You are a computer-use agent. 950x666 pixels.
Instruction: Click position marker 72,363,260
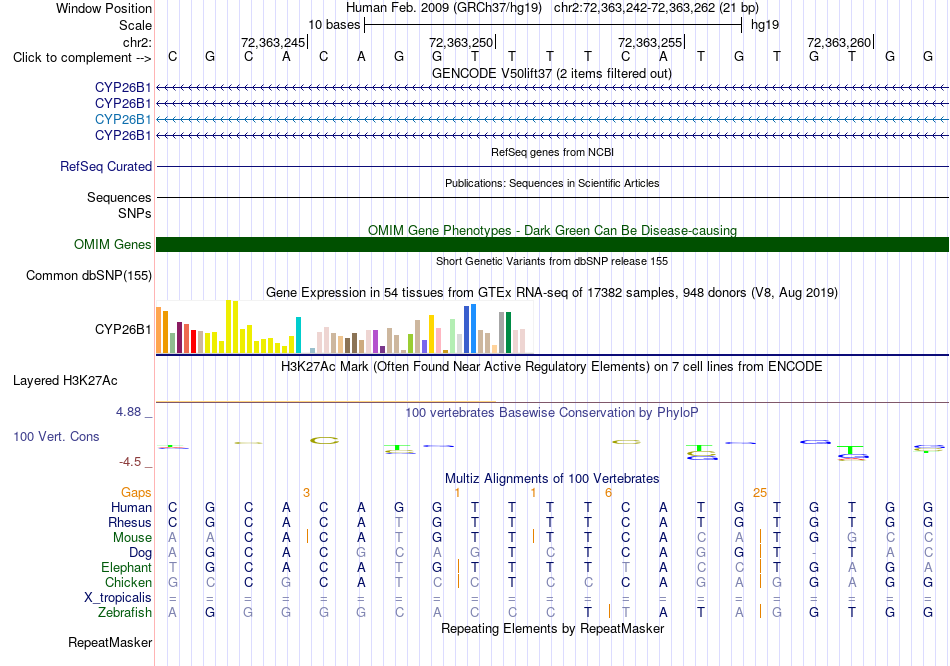click(839, 42)
